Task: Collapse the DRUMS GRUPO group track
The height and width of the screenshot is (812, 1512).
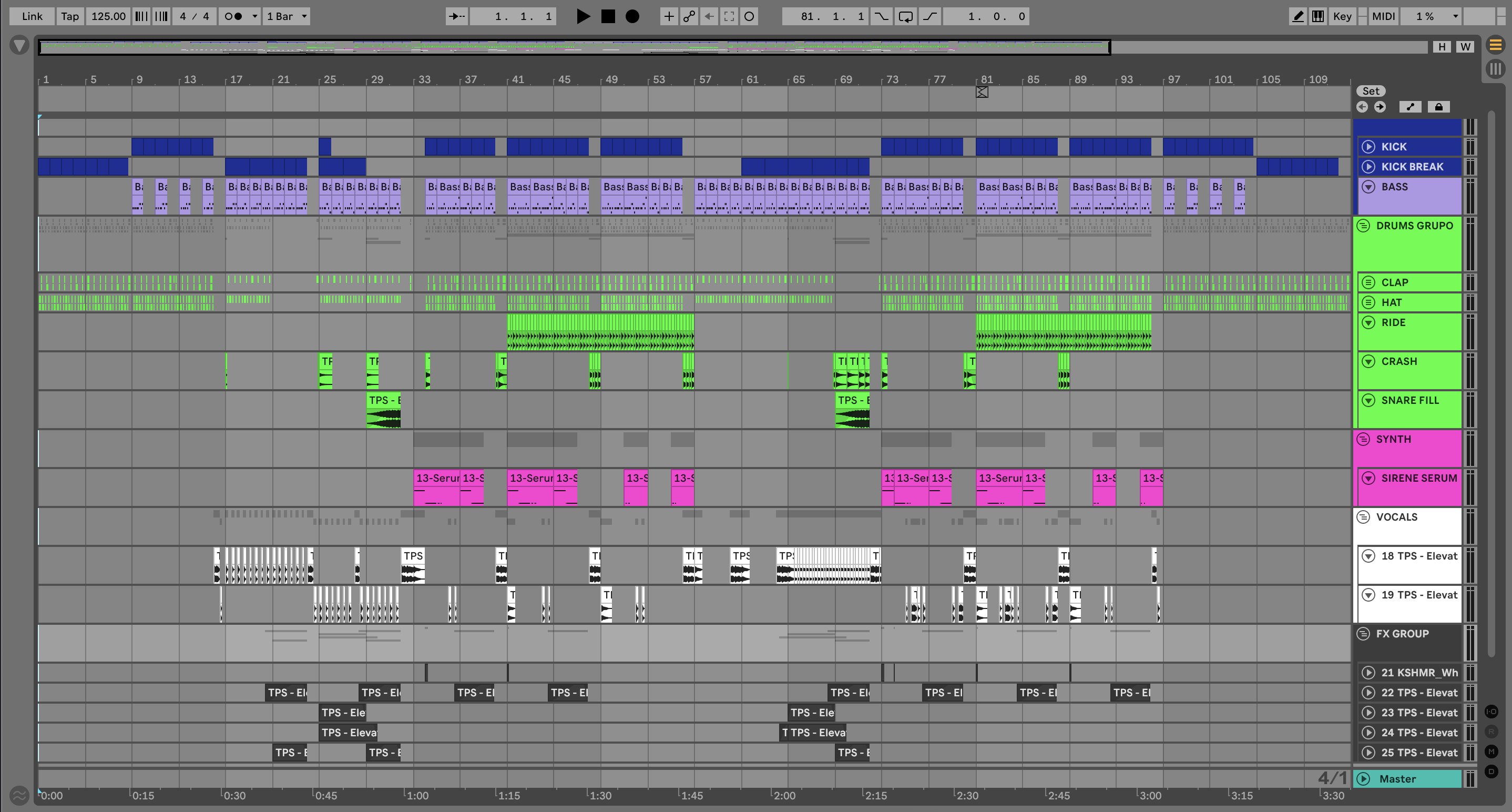Action: point(1364,226)
